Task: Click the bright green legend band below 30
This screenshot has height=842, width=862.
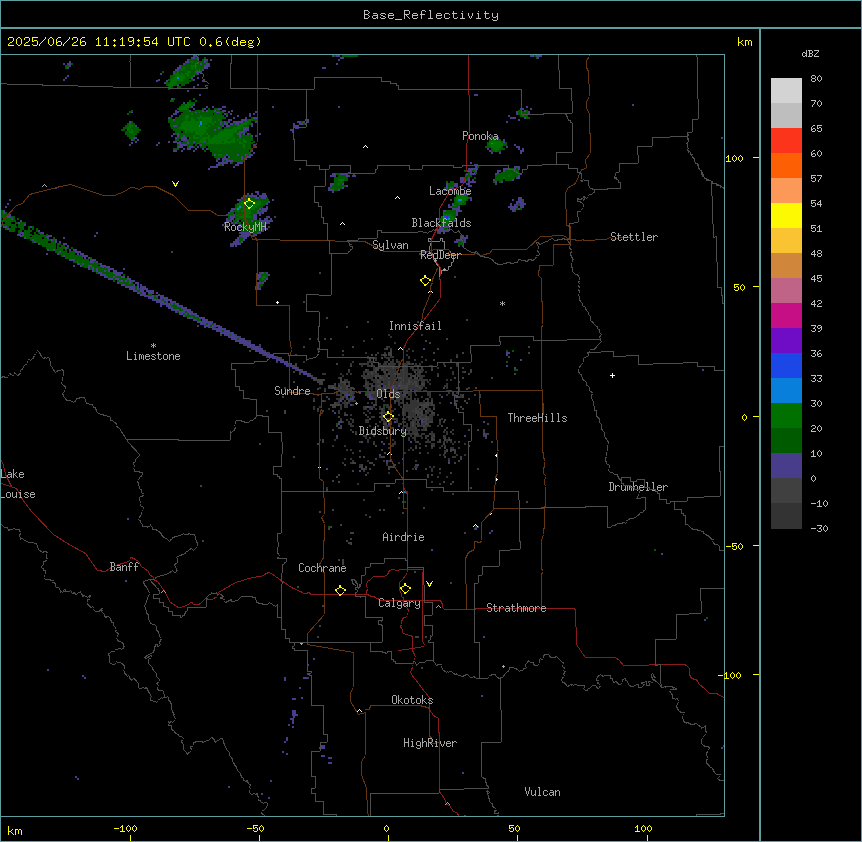Action: 786,416
